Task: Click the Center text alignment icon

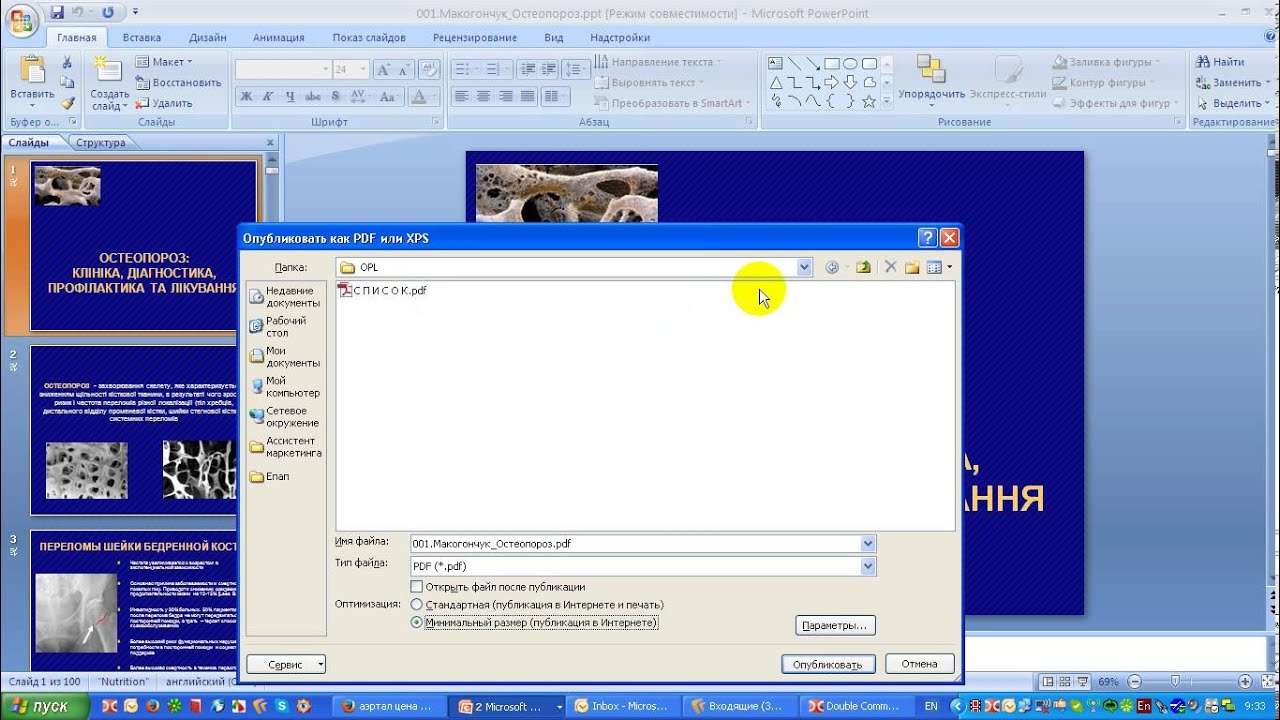Action: coord(484,96)
